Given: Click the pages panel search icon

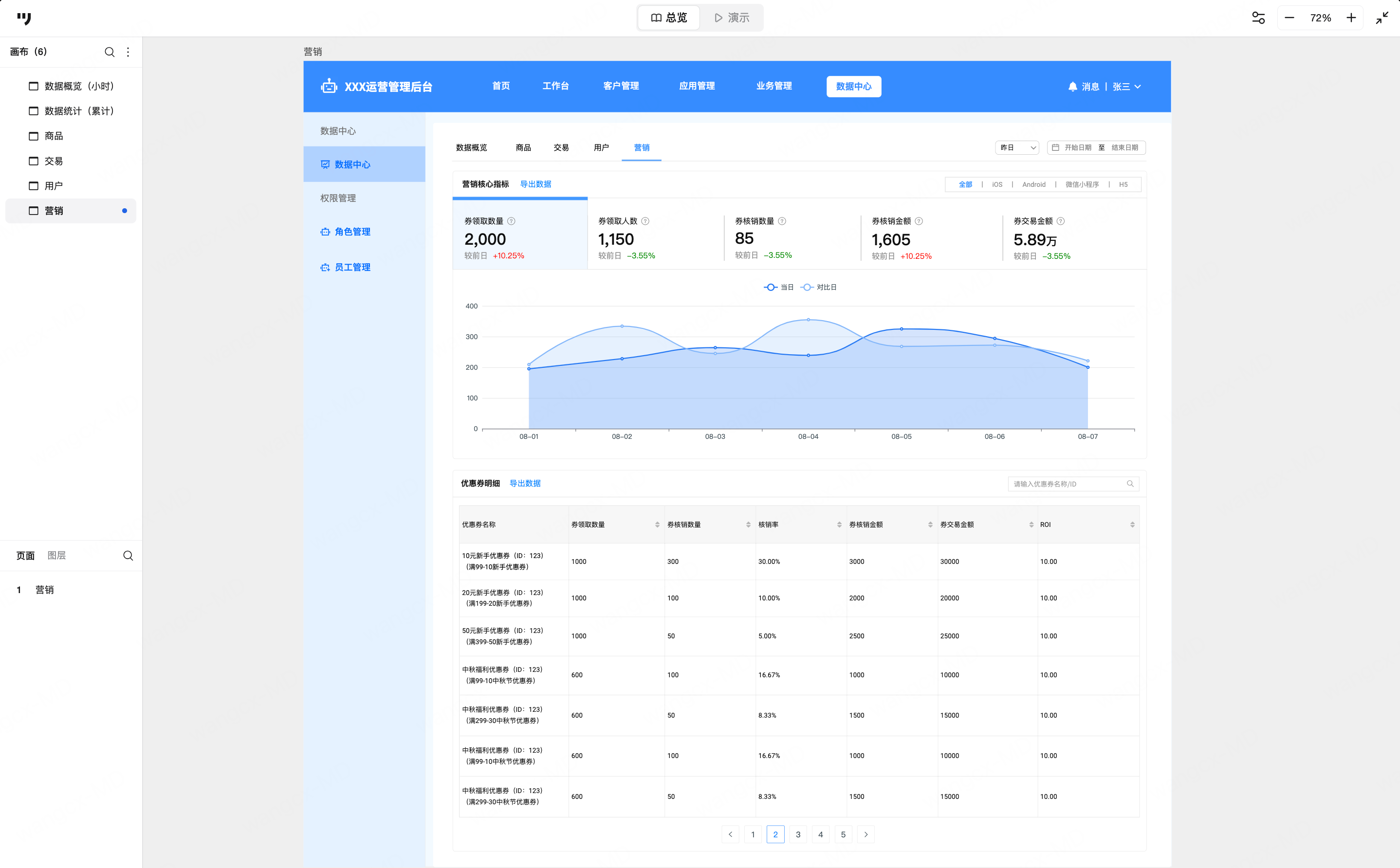Looking at the screenshot, I should (128, 556).
